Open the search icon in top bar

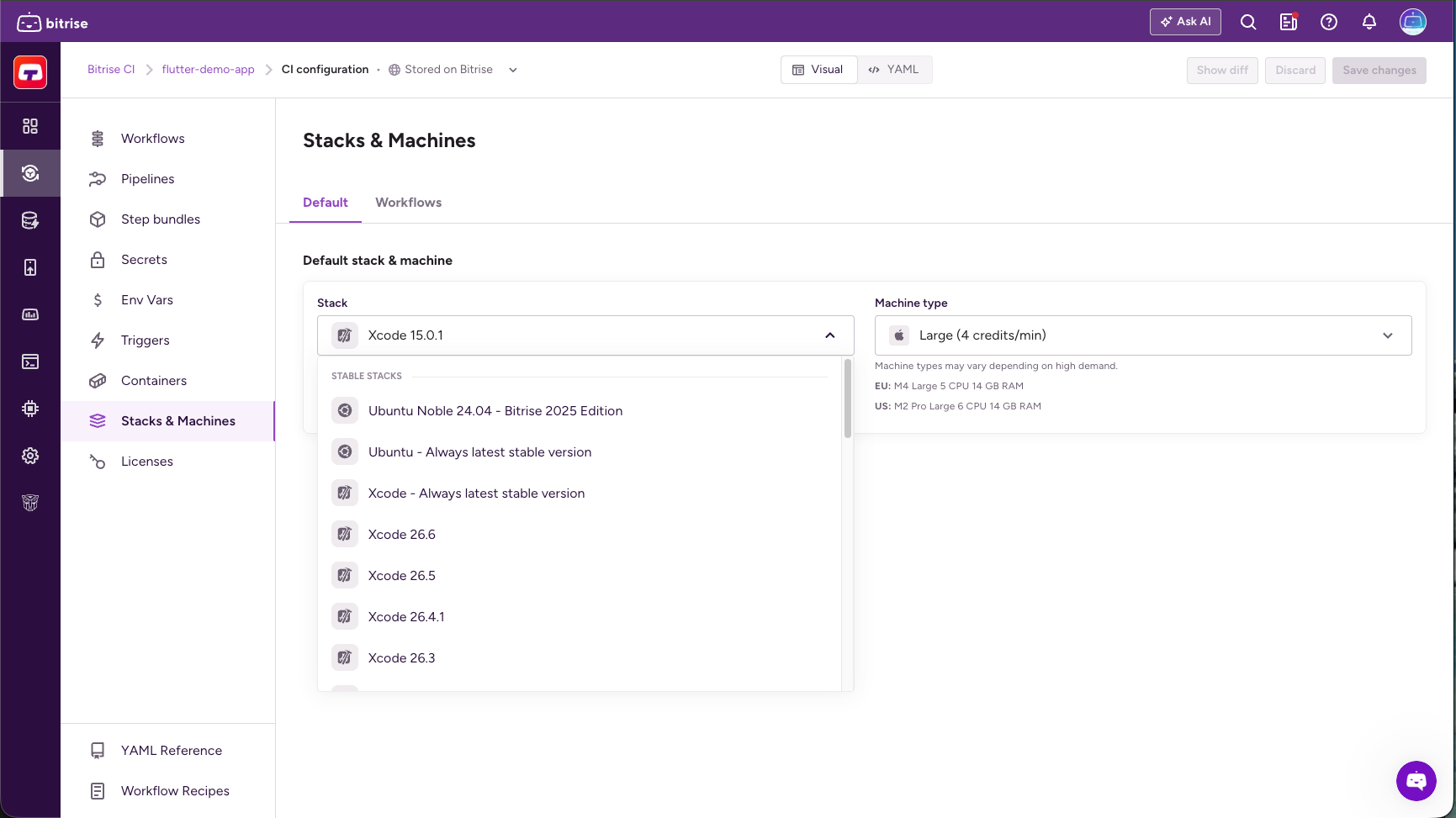tap(1248, 23)
